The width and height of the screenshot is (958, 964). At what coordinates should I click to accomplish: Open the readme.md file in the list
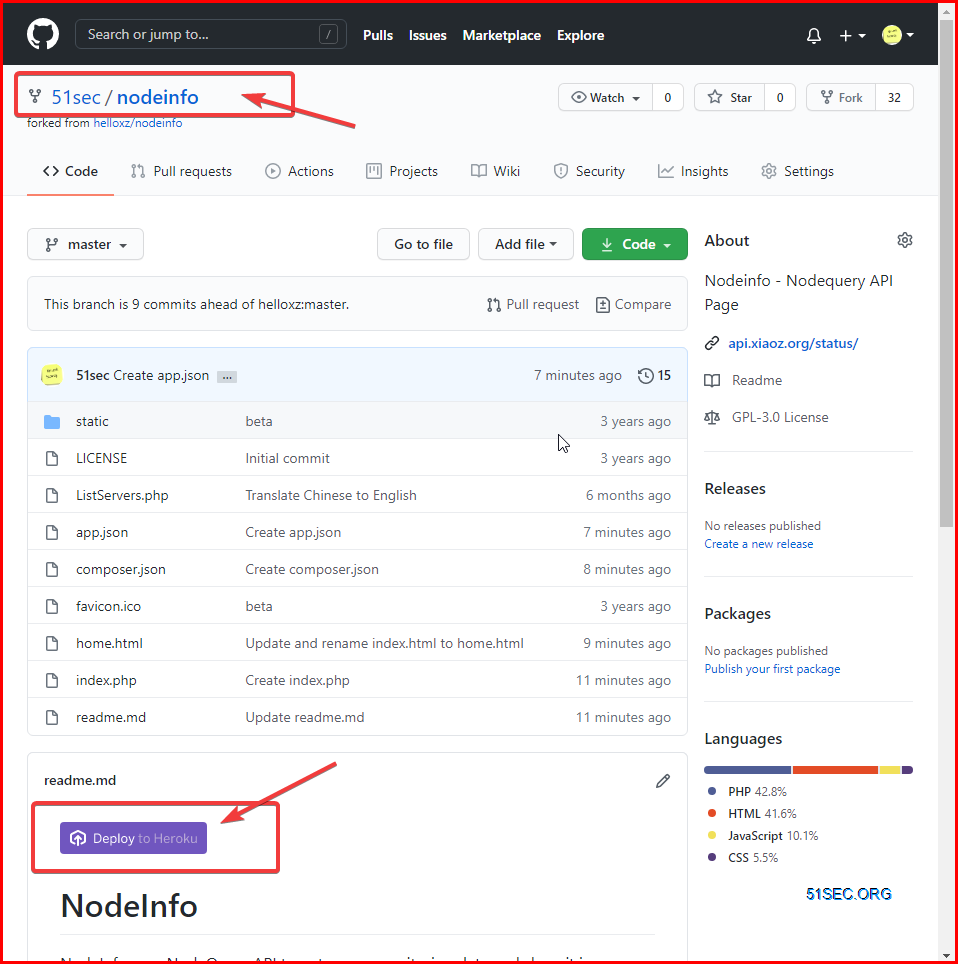111,717
